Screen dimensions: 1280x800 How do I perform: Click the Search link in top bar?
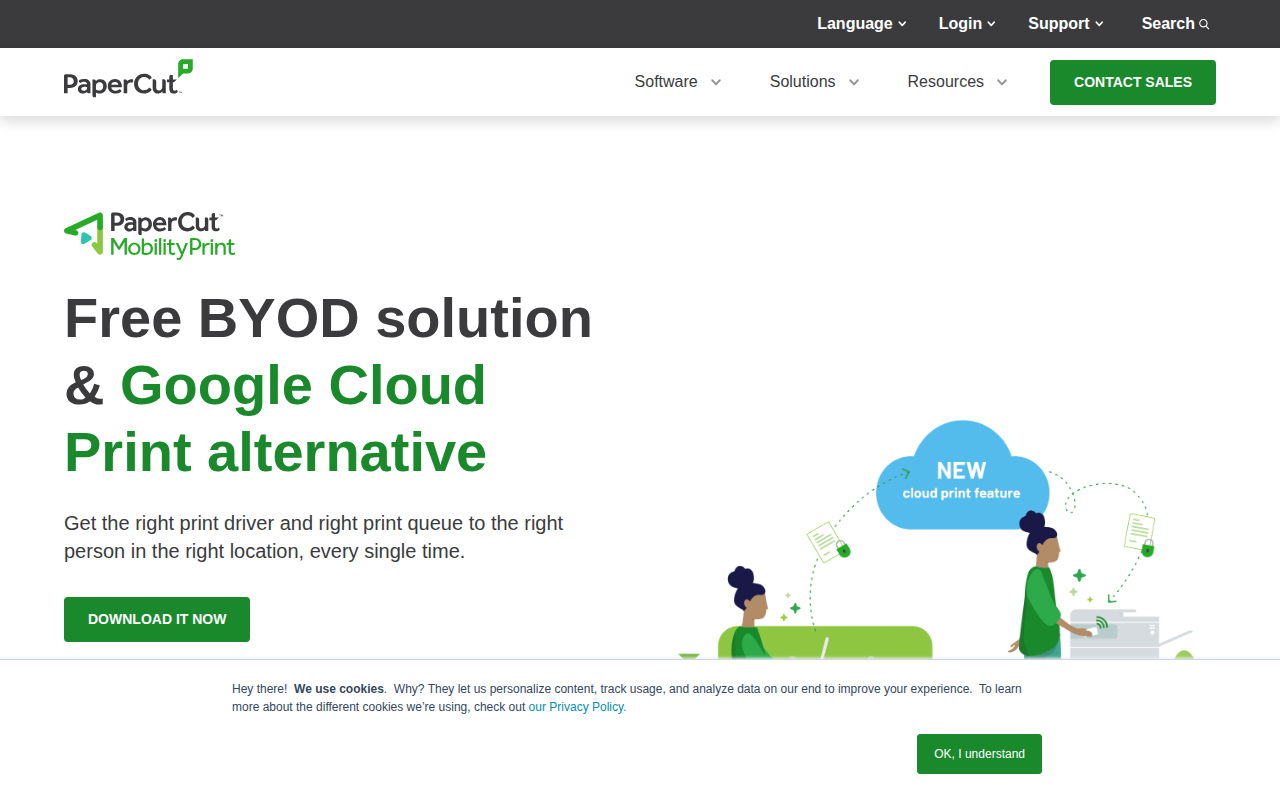(x=1175, y=24)
